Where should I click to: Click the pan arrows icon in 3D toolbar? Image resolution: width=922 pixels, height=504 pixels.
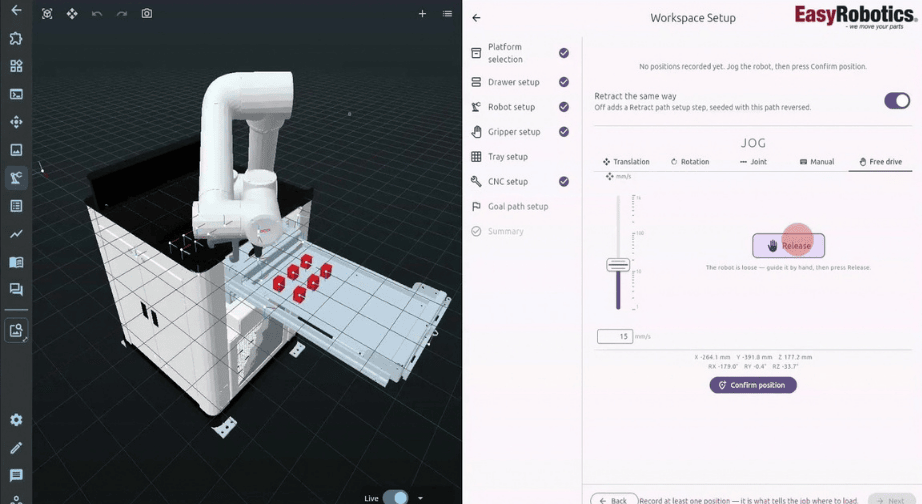pos(72,14)
